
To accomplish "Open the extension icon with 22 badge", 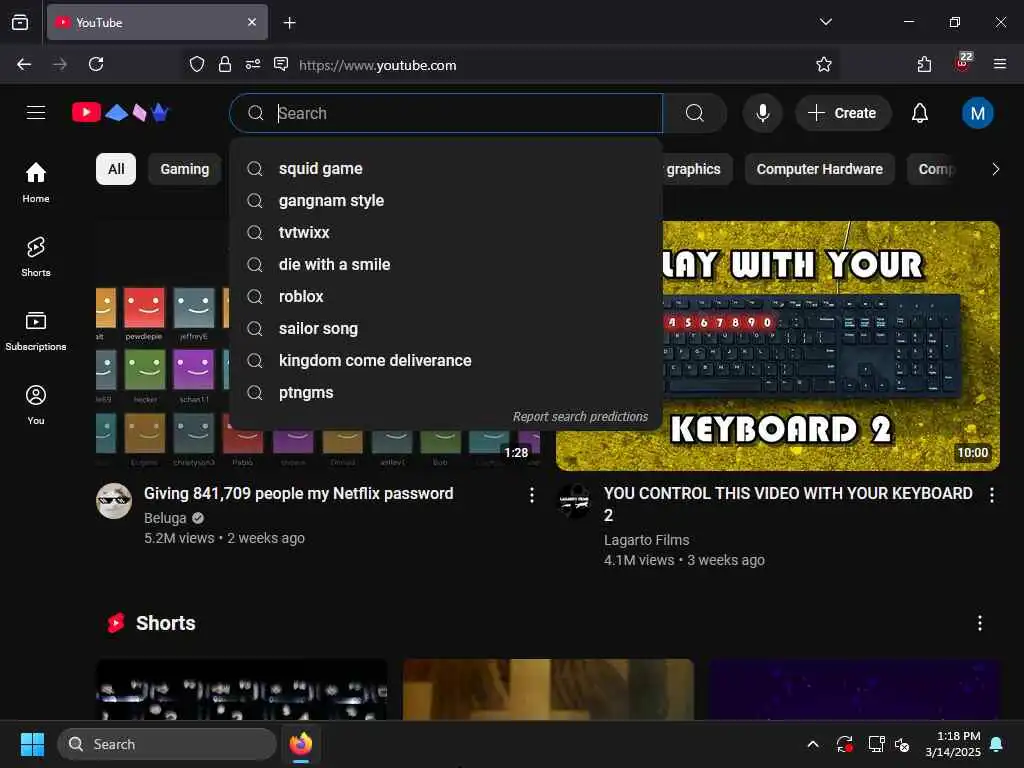I will tap(963, 63).
